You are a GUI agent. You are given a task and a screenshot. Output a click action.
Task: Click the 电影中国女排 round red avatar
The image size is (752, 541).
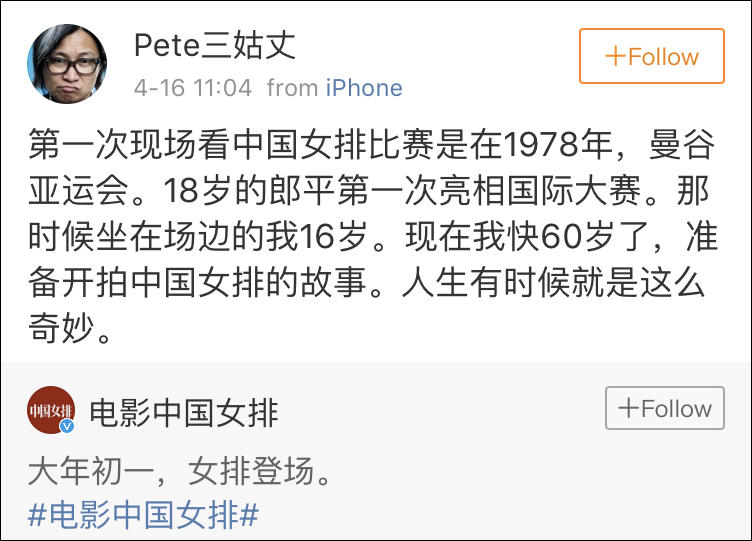51,410
